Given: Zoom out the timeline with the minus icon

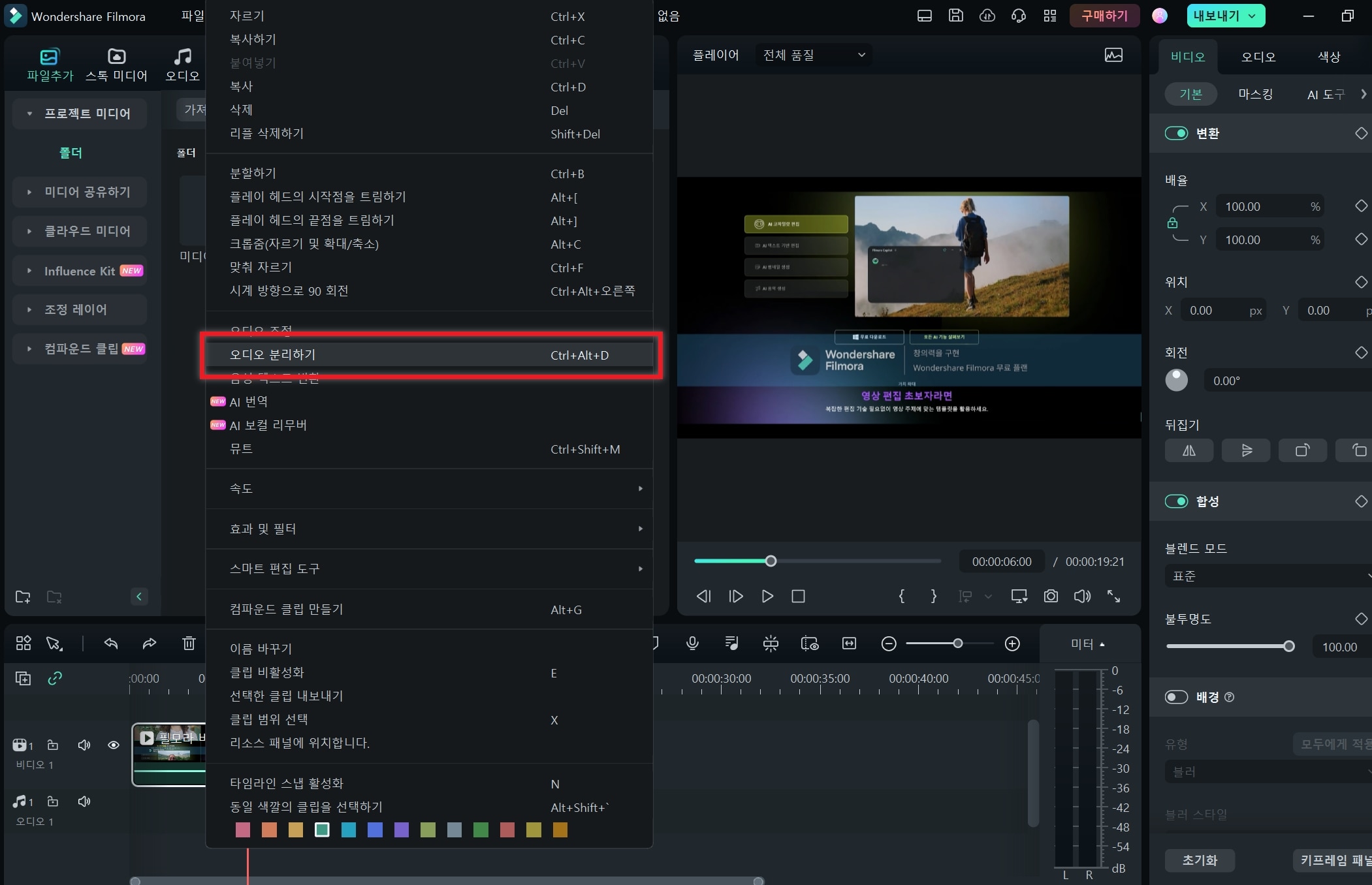Looking at the screenshot, I should [889, 644].
